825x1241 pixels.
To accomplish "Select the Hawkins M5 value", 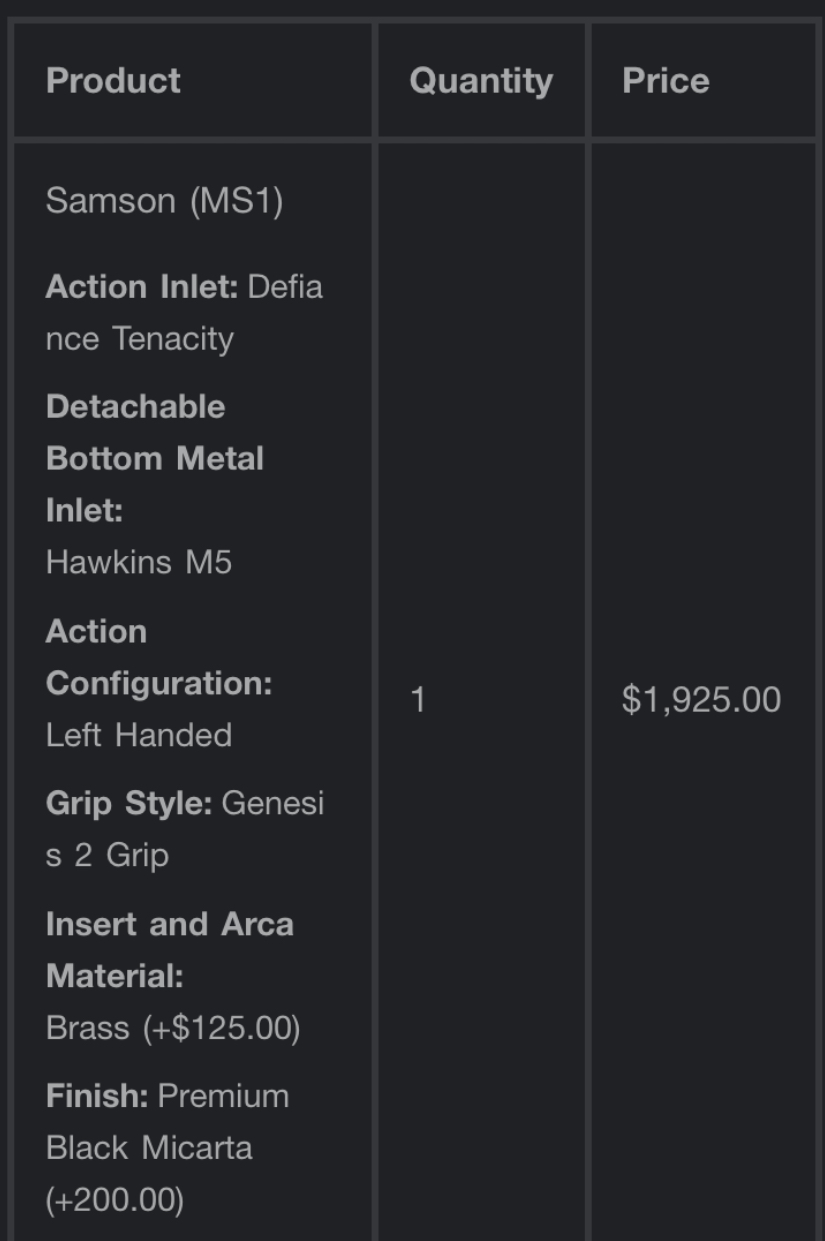I will coord(139,562).
